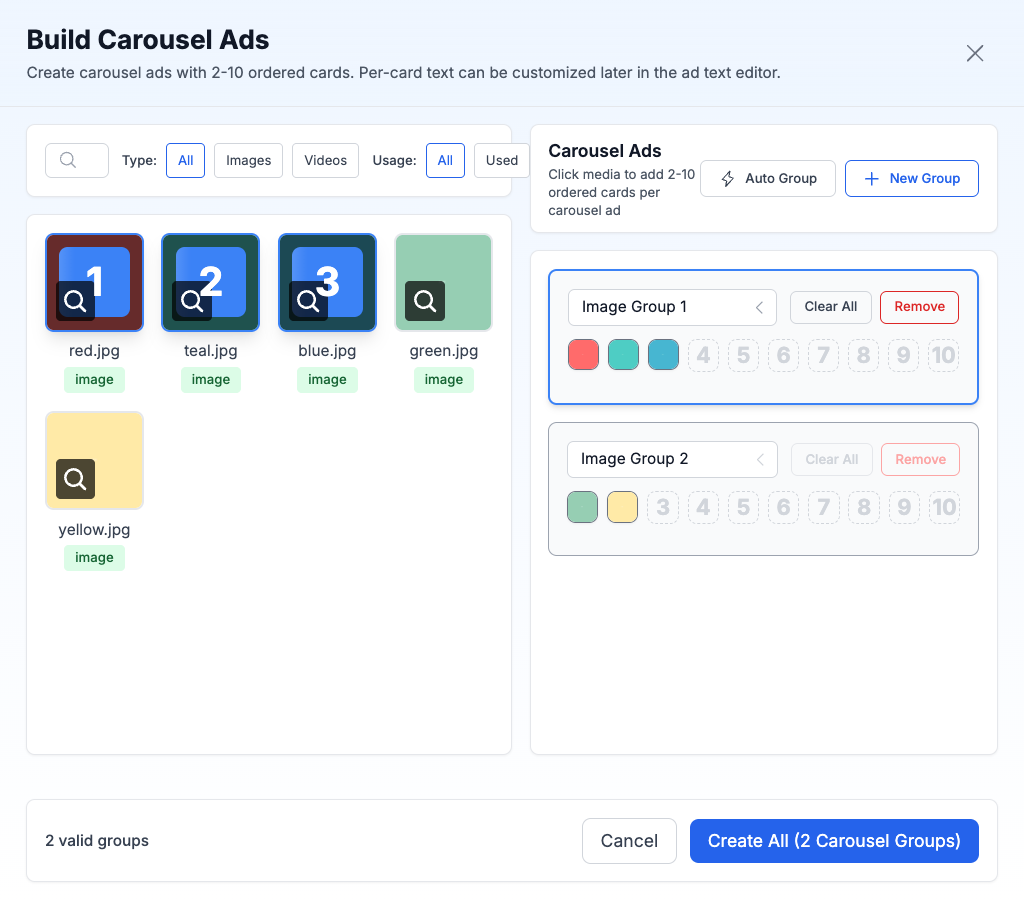Click the magnifier preview icon on red.jpg

[75, 301]
